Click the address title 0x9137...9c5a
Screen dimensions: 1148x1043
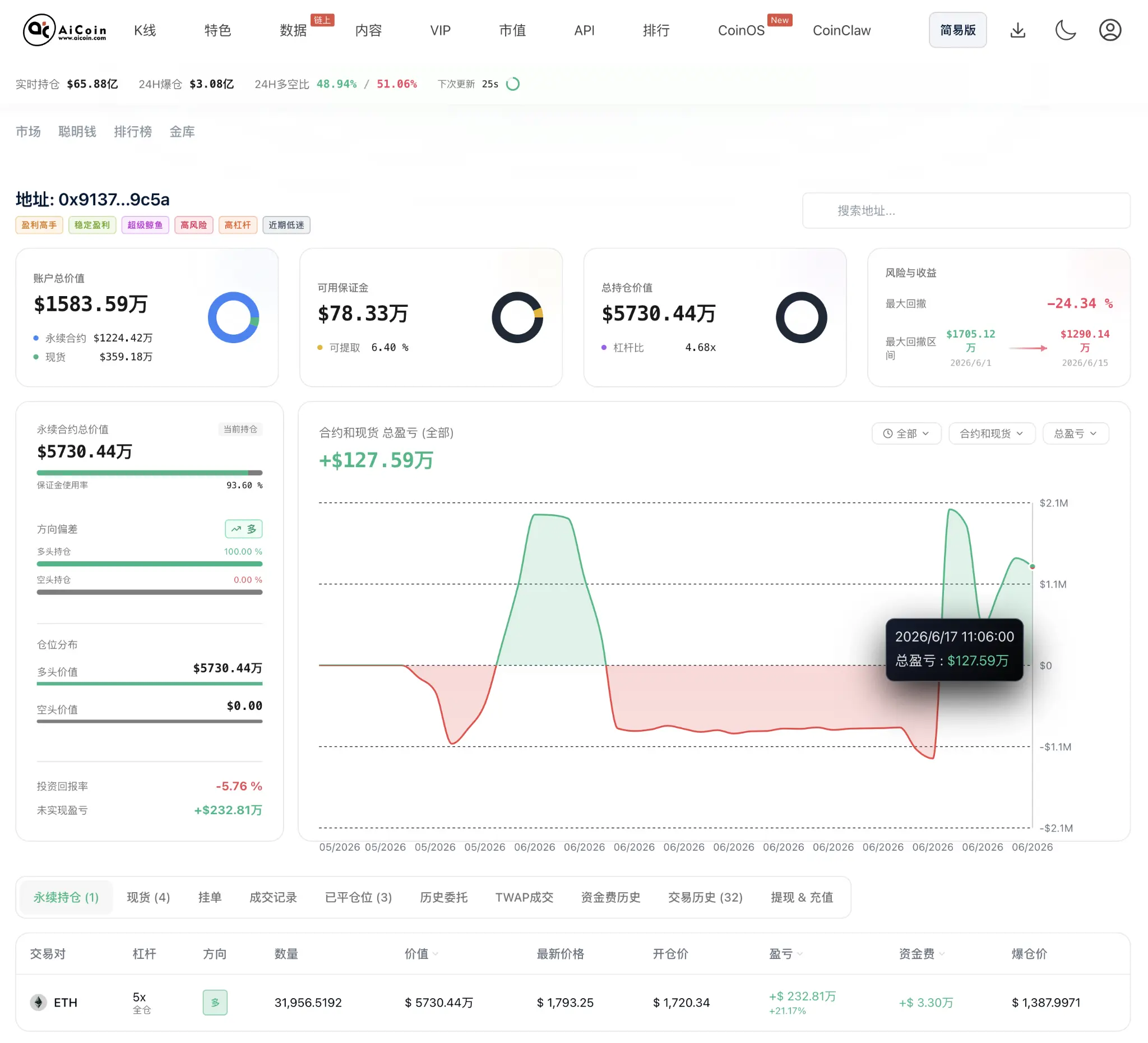[92, 200]
